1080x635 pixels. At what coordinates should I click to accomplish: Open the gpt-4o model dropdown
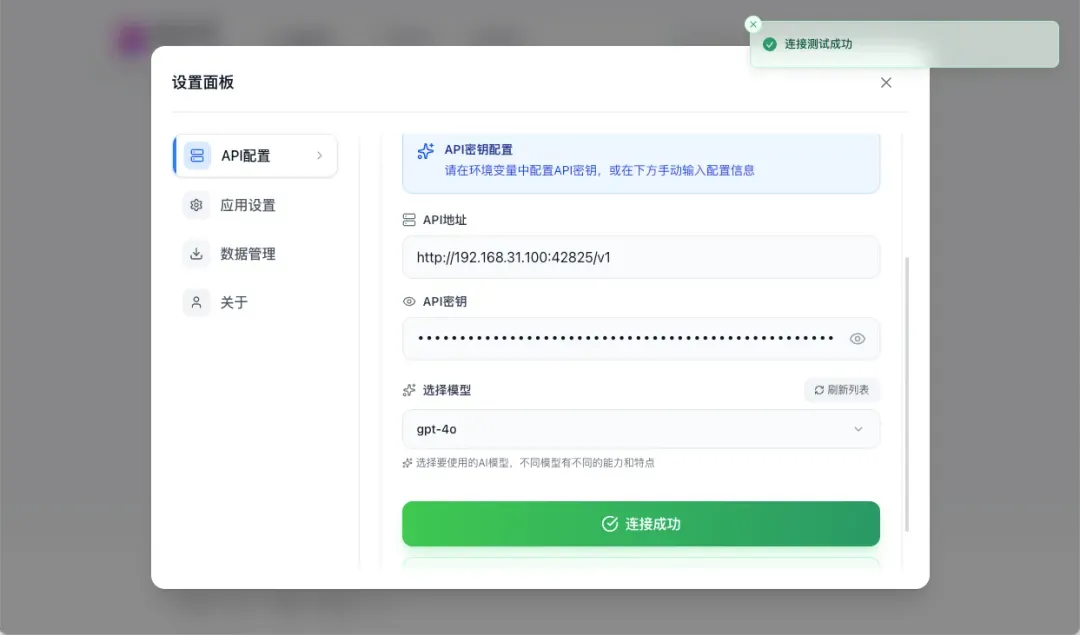640,429
